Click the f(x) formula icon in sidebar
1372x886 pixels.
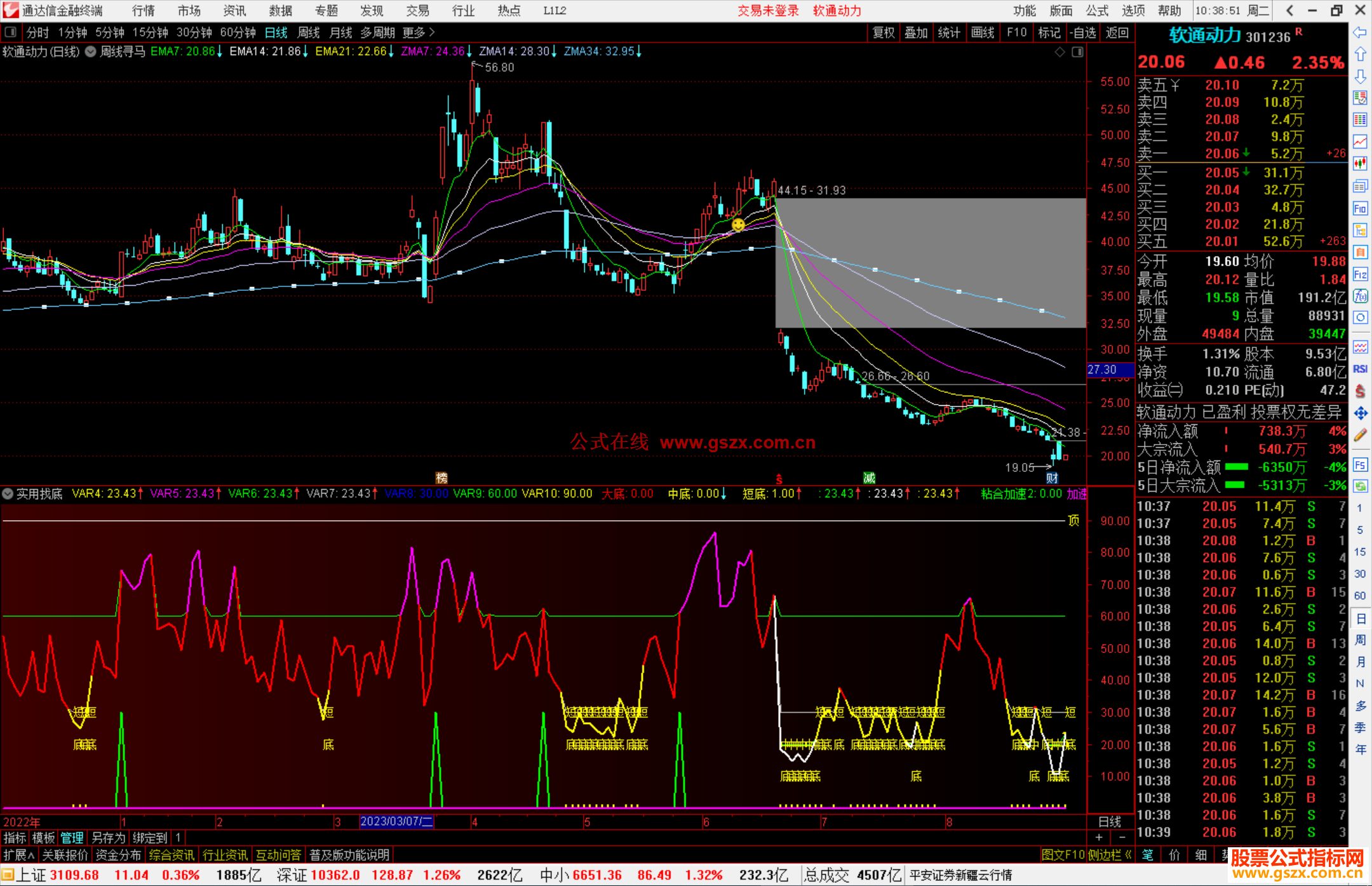point(1360,296)
